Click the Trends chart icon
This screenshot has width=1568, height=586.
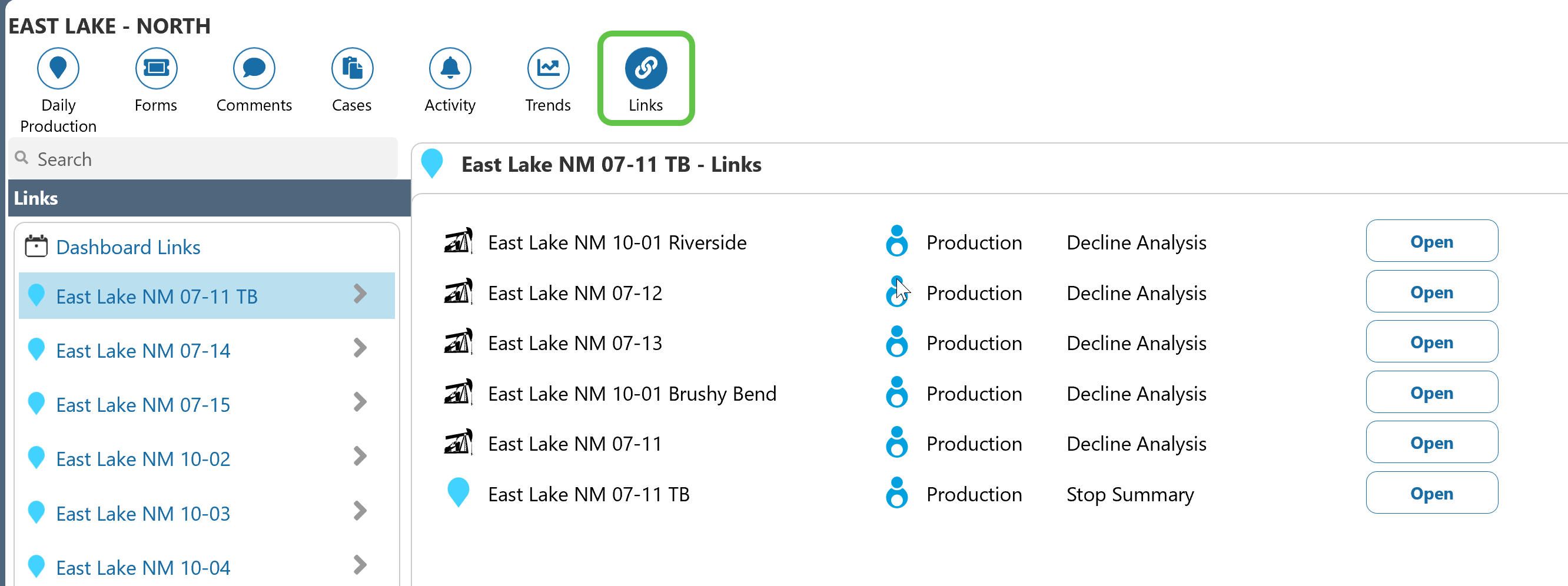[x=548, y=68]
